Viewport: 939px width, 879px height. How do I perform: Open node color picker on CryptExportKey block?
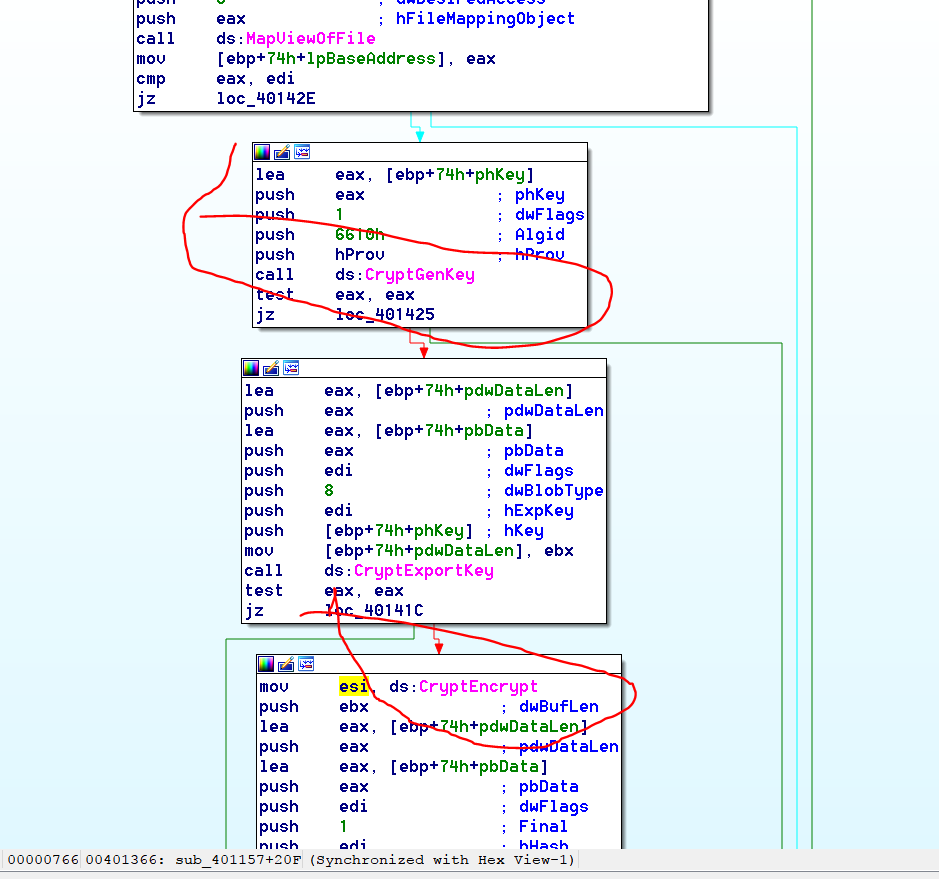click(x=251, y=368)
